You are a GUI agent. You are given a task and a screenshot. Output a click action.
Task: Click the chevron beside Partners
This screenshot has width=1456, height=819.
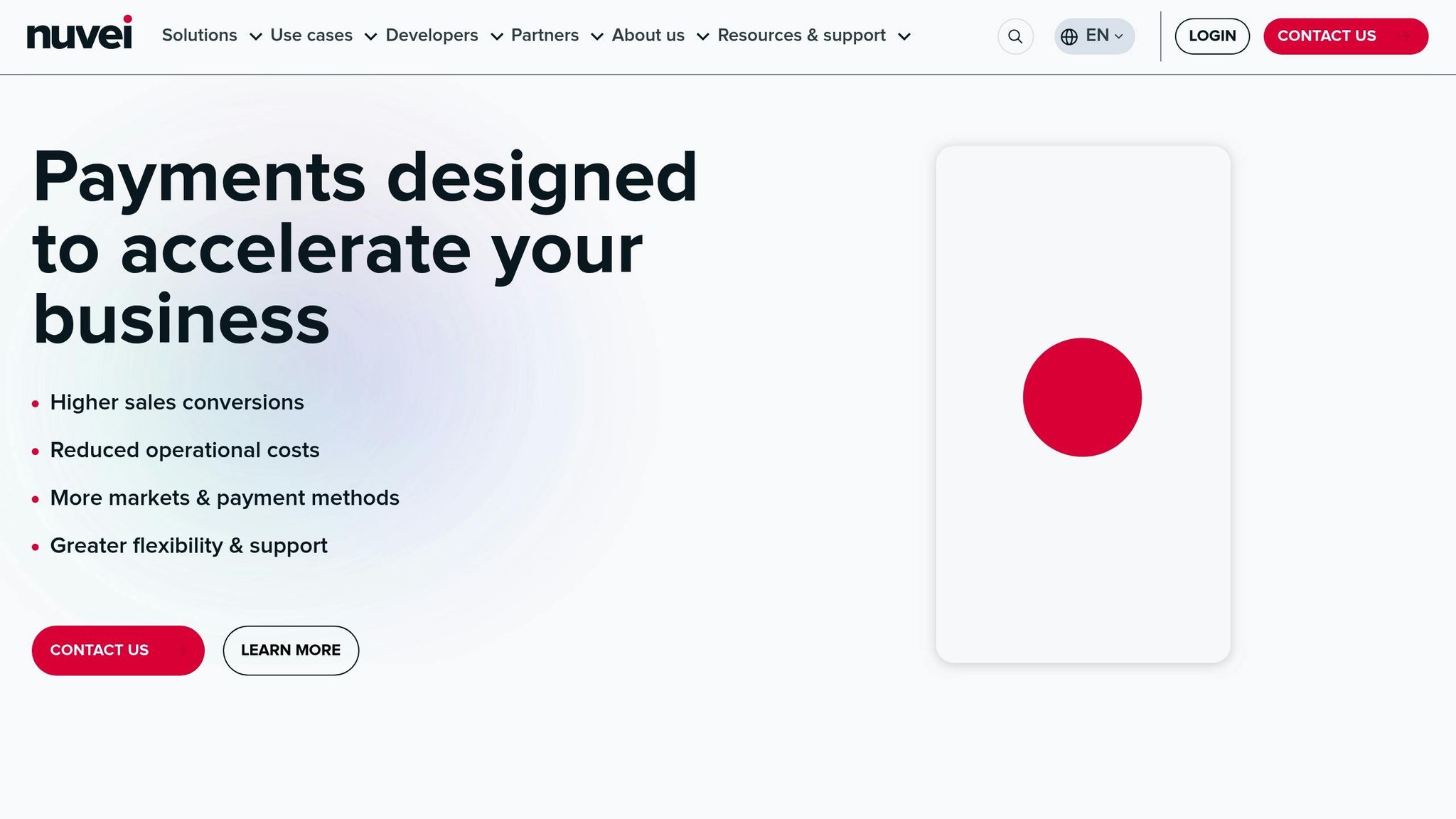pos(597,36)
